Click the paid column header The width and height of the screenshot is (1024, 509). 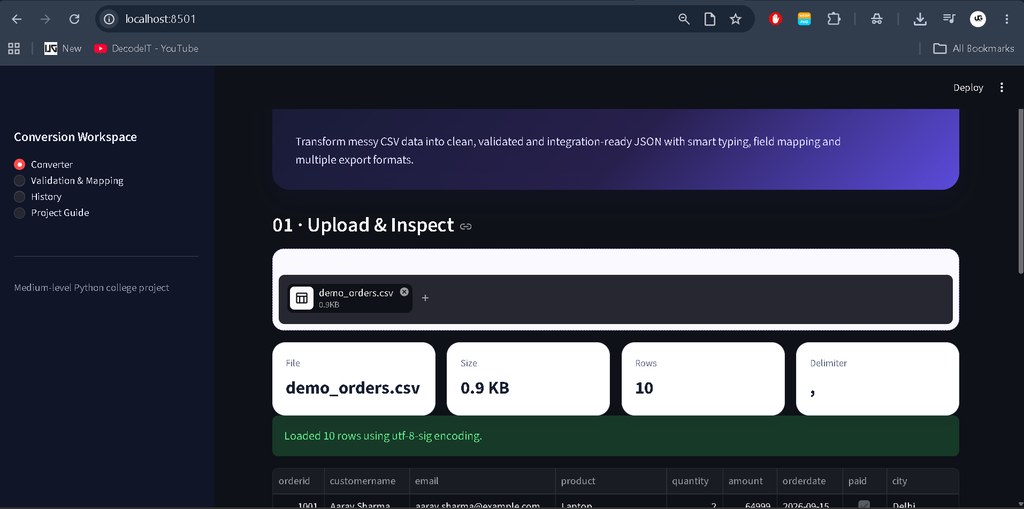click(x=865, y=481)
